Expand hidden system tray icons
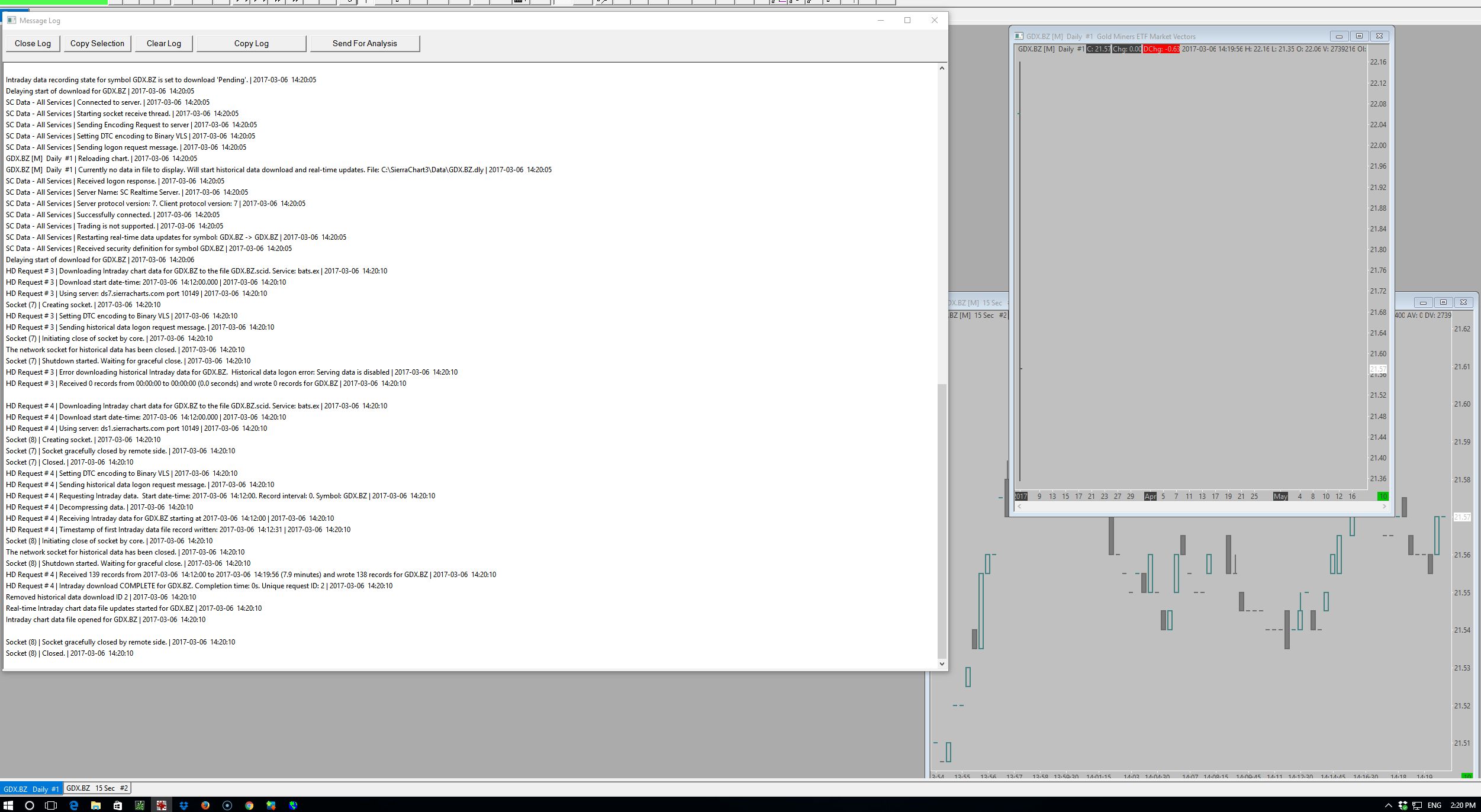This screenshot has height=812, width=1481. [x=1388, y=805]
